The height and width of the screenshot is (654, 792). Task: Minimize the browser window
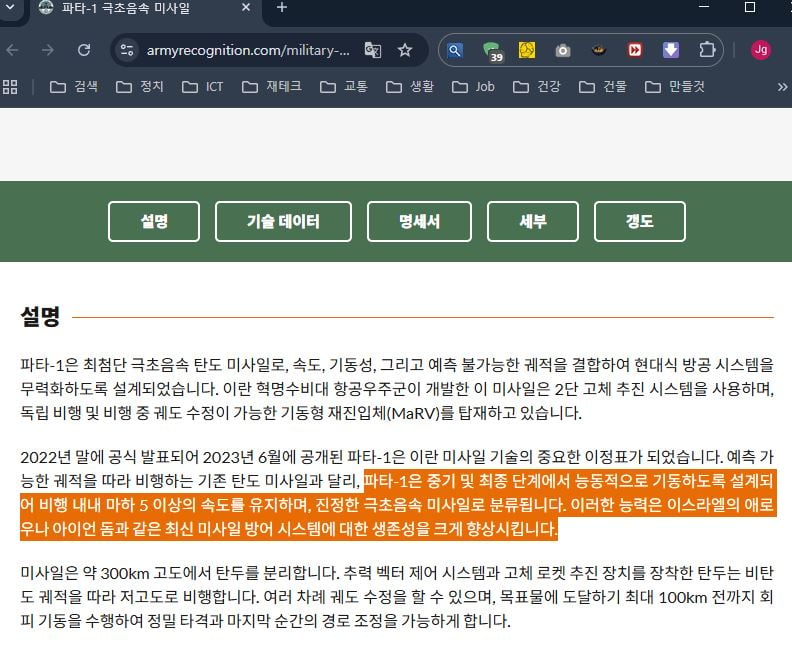[704, 7]
